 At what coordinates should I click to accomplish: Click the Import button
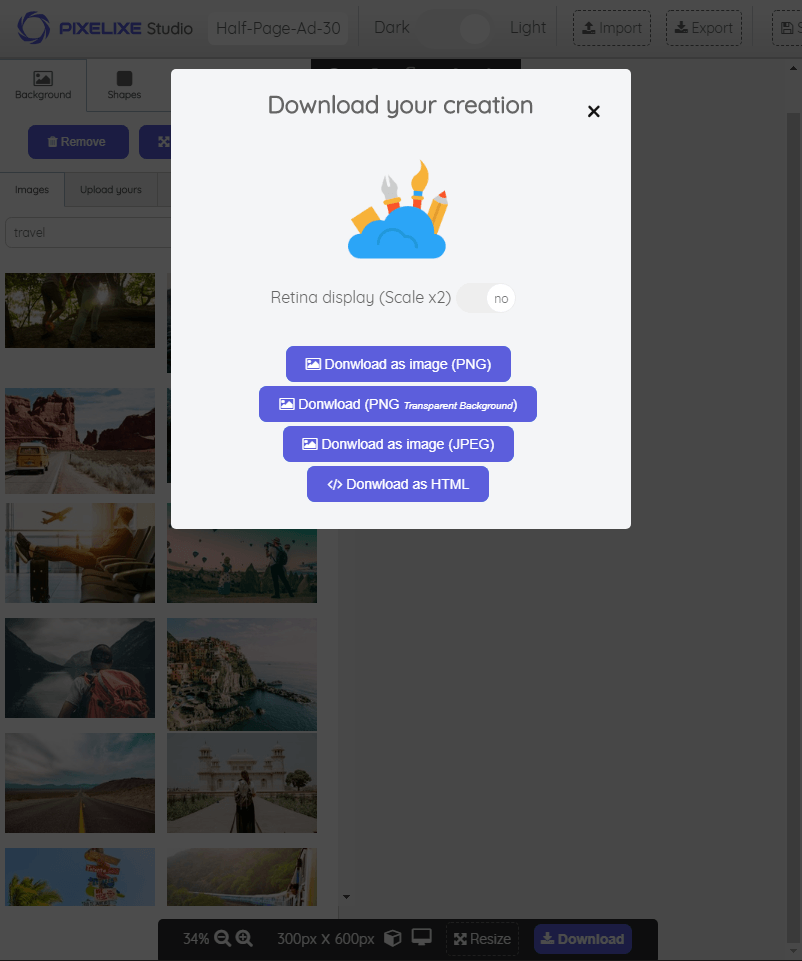[611, 28]
